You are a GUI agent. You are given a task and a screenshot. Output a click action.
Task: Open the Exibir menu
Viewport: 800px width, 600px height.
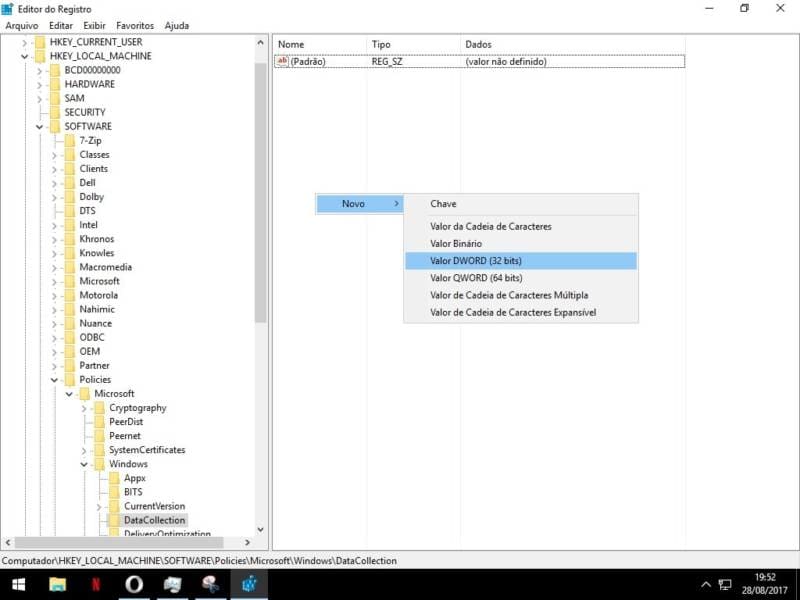[94, 26]
